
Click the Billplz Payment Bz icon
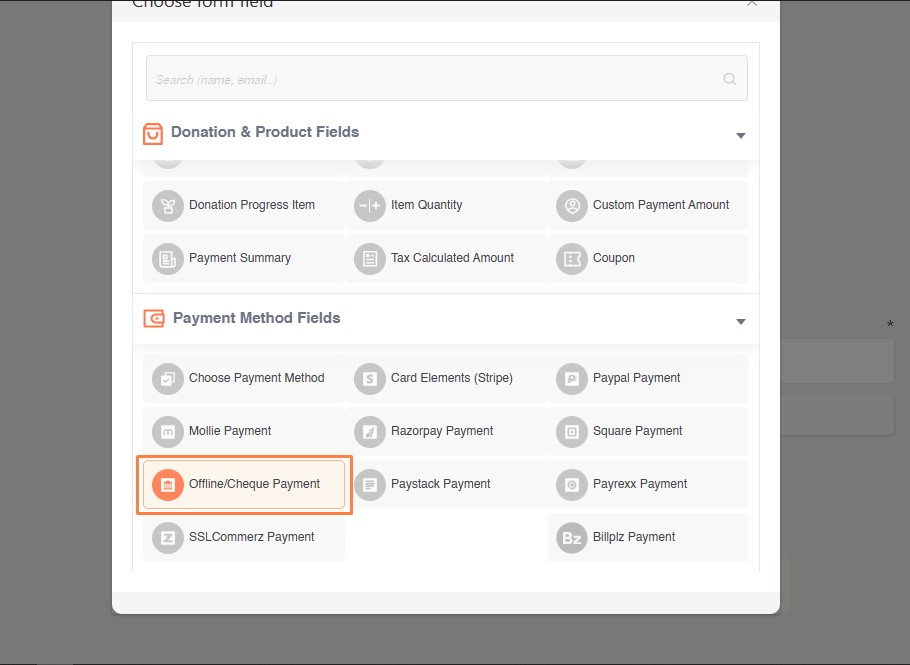572,538
